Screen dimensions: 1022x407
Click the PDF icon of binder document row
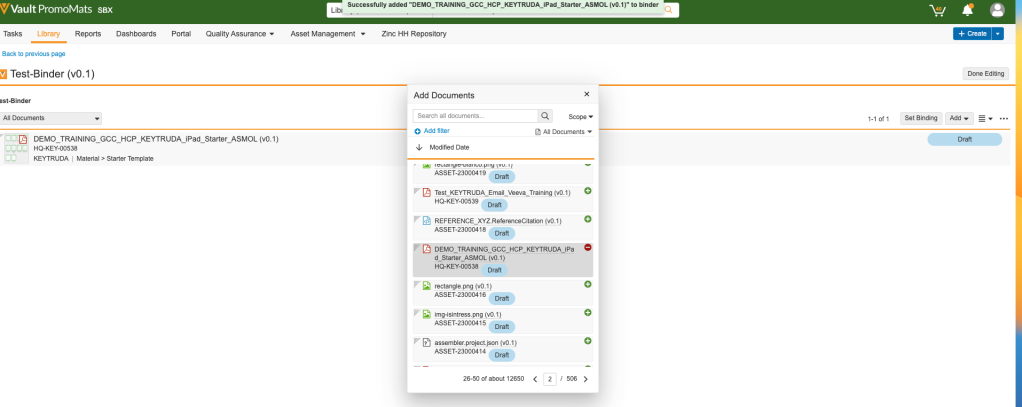click(23, 139)
